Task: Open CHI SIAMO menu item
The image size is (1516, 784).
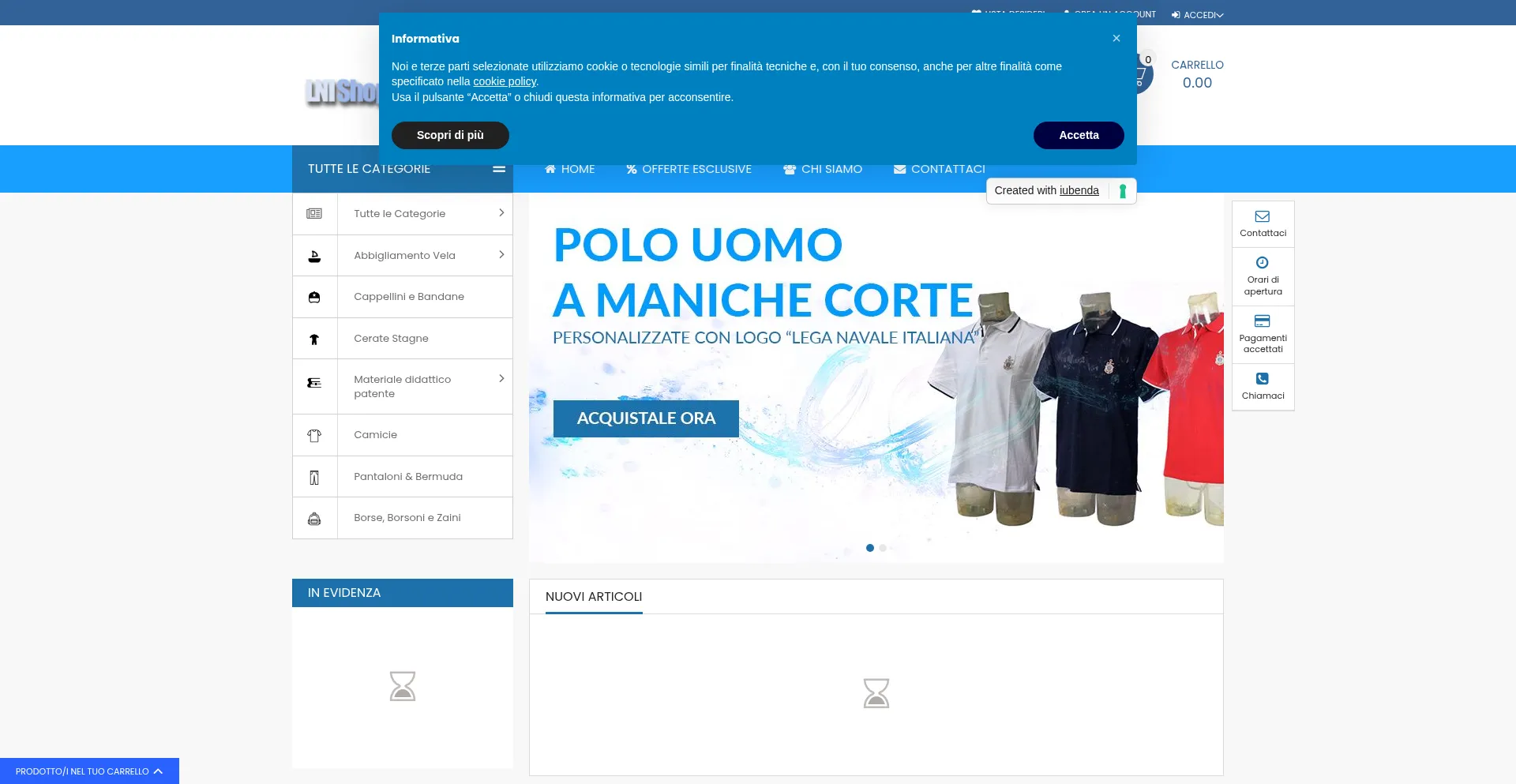Action: click(x=823, y=169)
